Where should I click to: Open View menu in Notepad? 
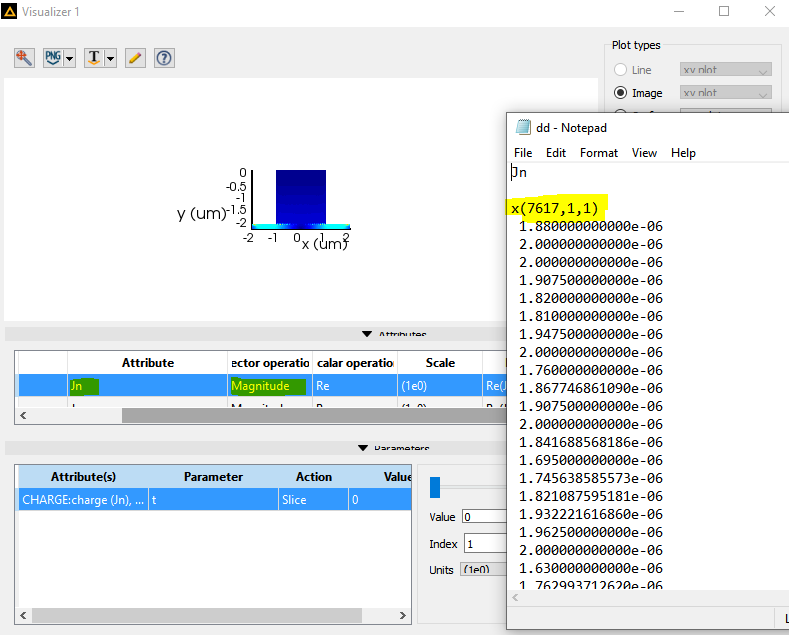pyautogui.click(x=644, y=152)
